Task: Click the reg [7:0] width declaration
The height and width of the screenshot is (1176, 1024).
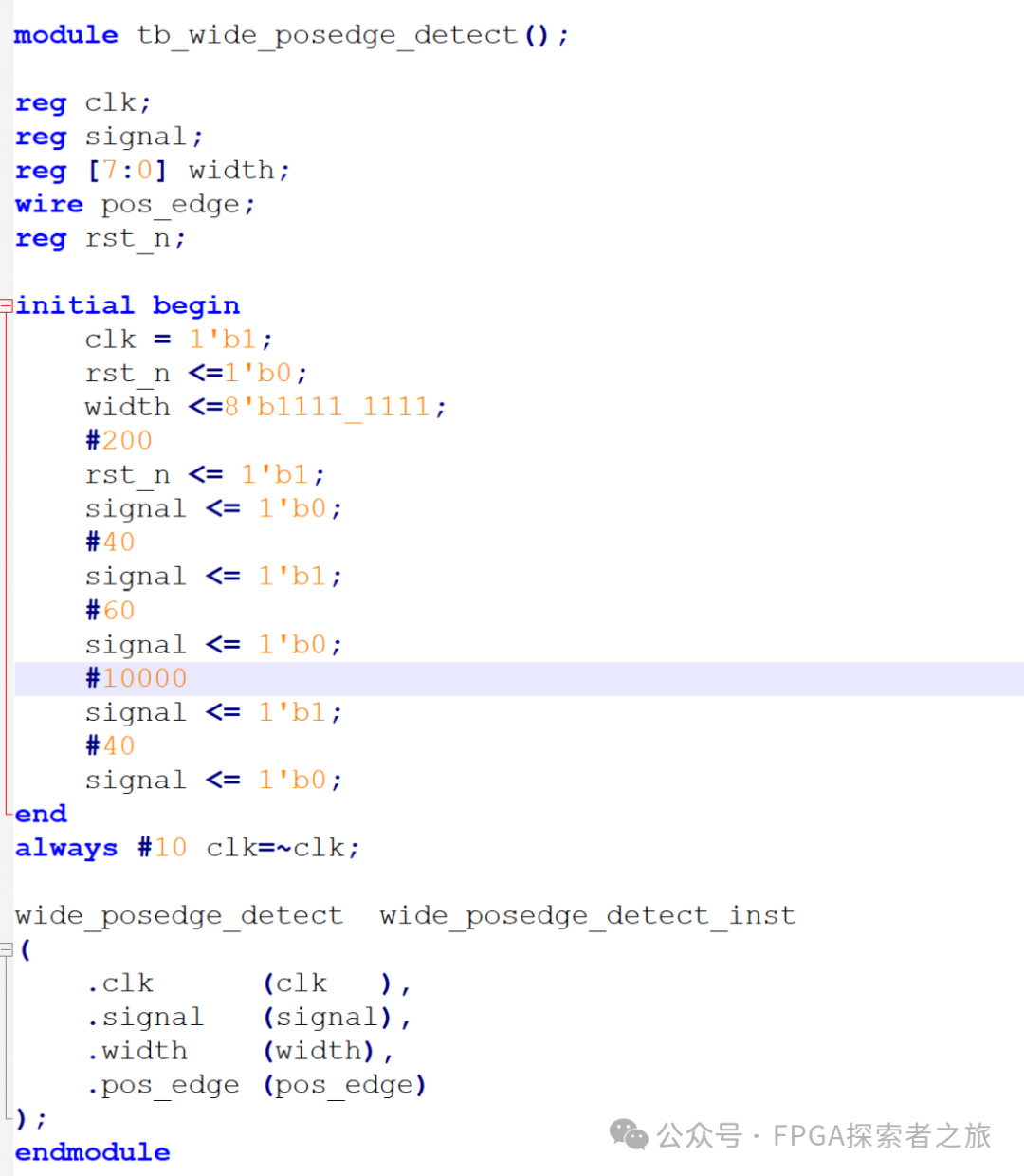Action: pos(152,171)
